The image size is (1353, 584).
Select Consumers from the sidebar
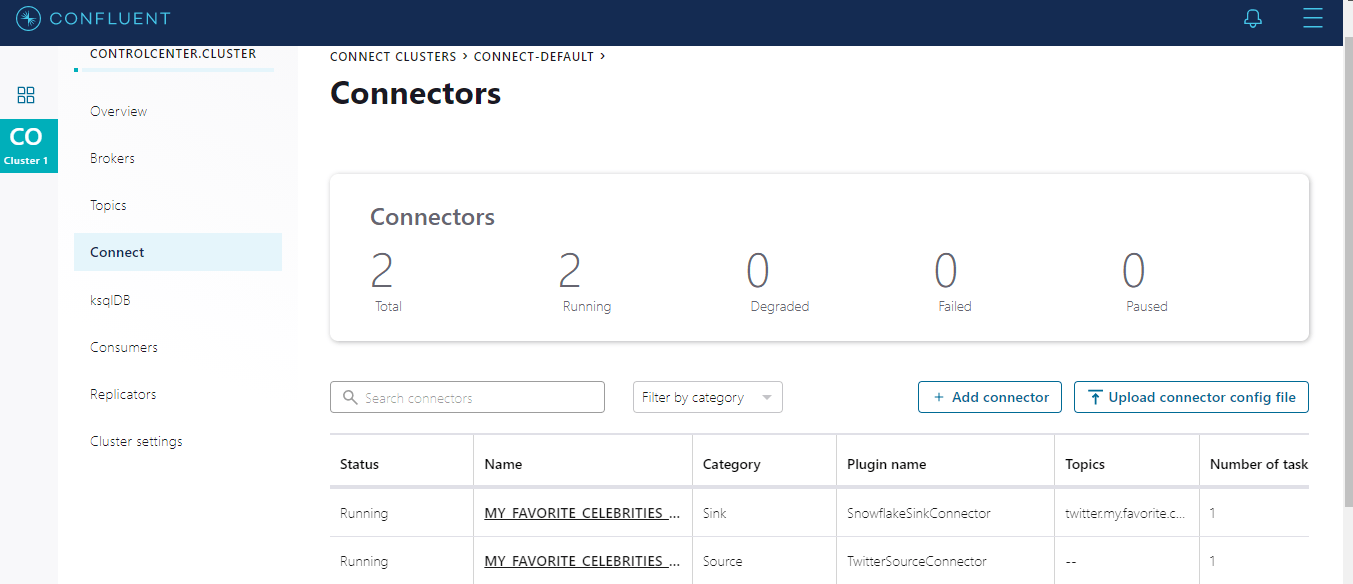tap(123, 347)
